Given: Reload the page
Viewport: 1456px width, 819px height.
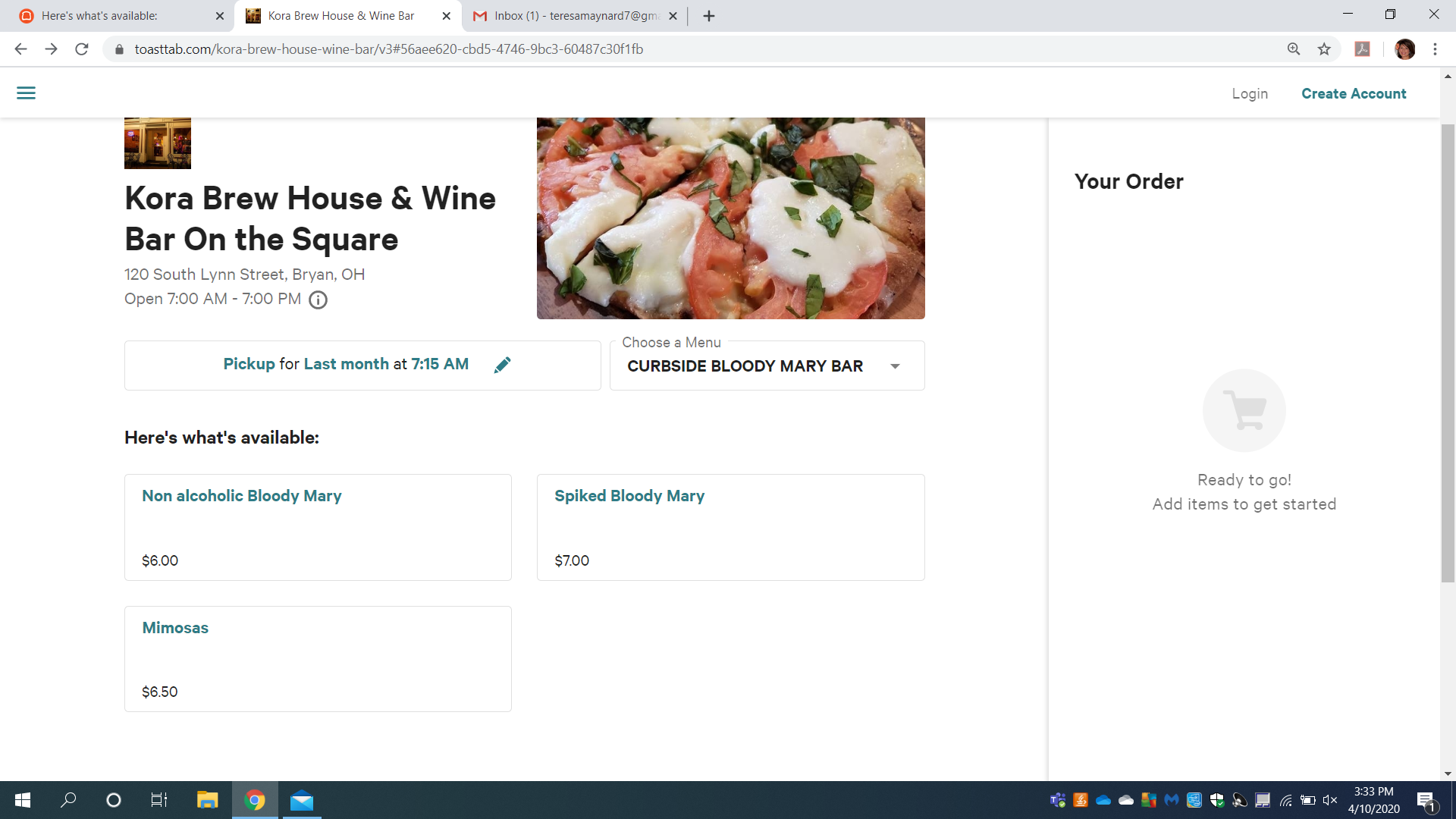Looking at the screenshot, I should click(82, 49).
